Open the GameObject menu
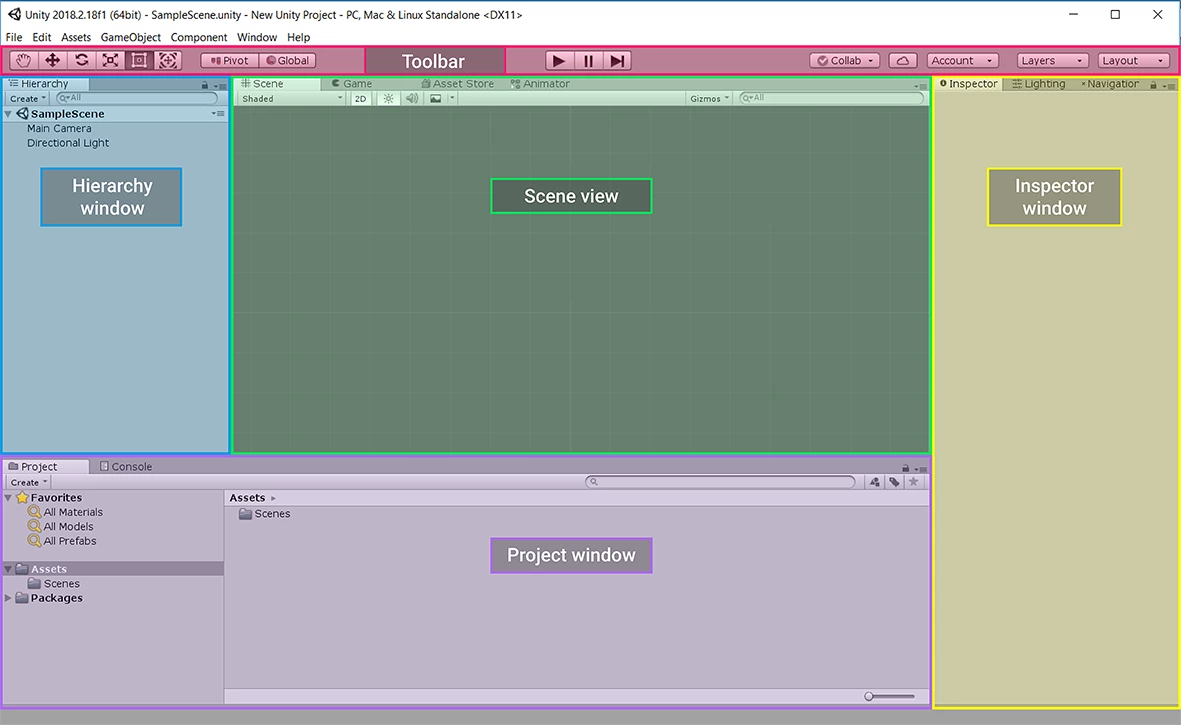 pyautogui.click(x=130, y=37)
